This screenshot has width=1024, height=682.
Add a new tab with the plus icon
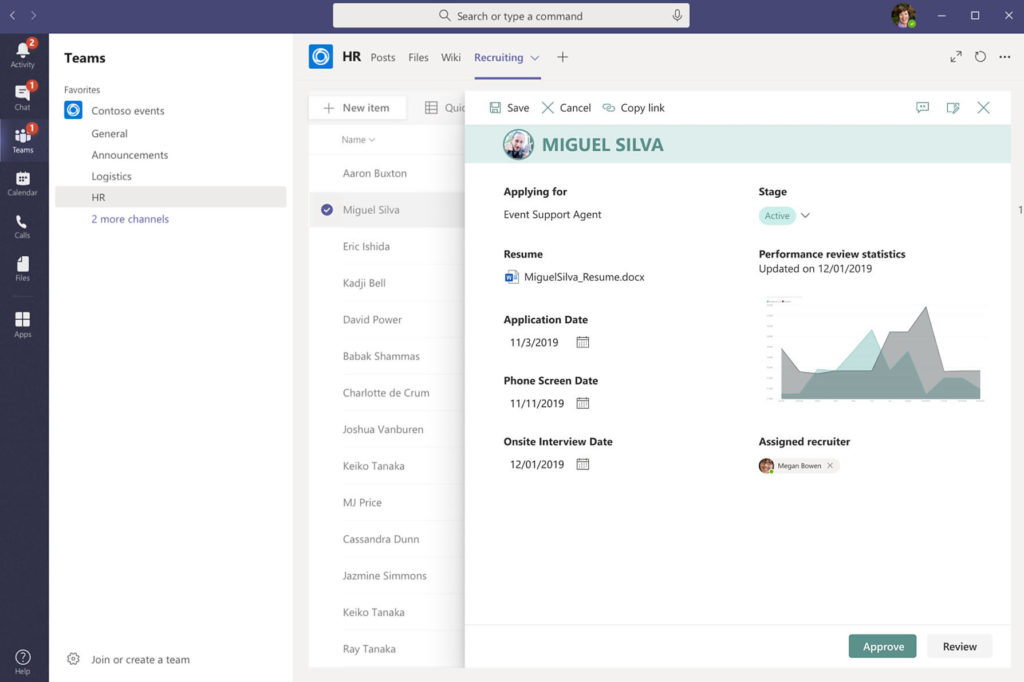562,57
